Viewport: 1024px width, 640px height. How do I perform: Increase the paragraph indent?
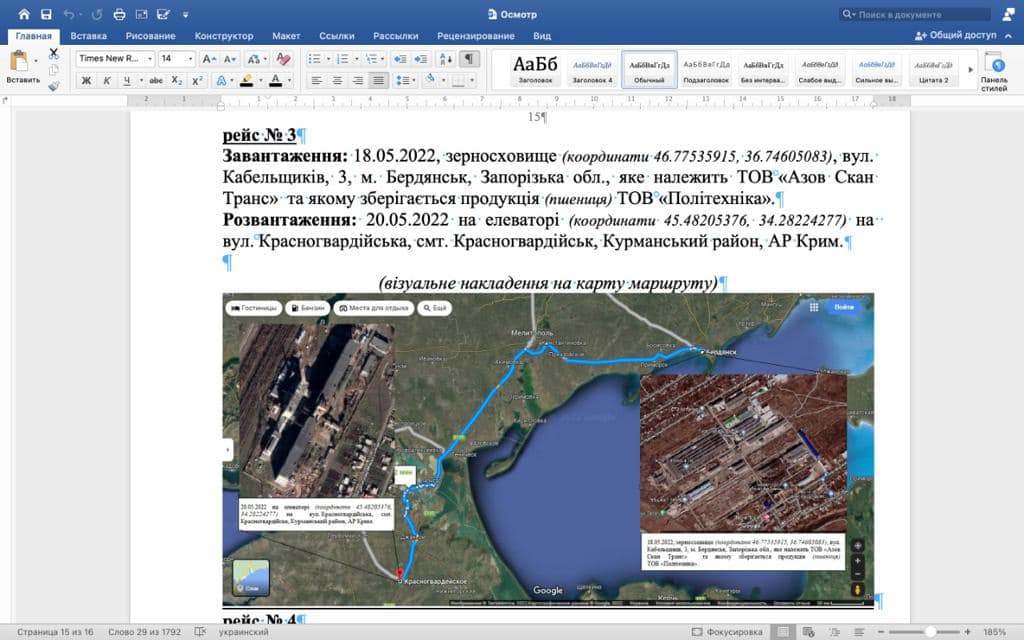coord(421,59)
